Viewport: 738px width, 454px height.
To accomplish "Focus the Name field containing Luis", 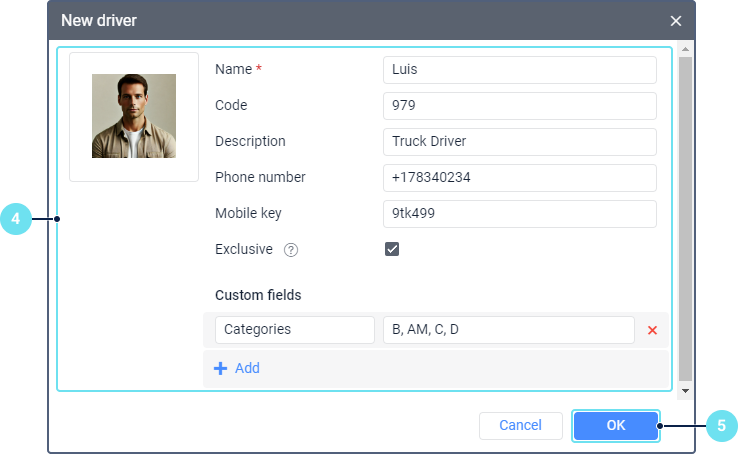I will (519, 70).
